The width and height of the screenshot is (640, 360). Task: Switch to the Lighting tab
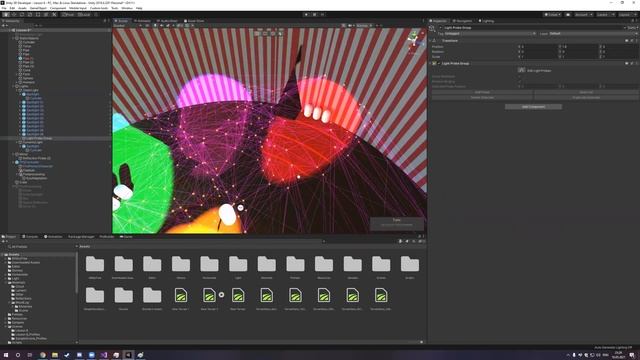(487, 20)
